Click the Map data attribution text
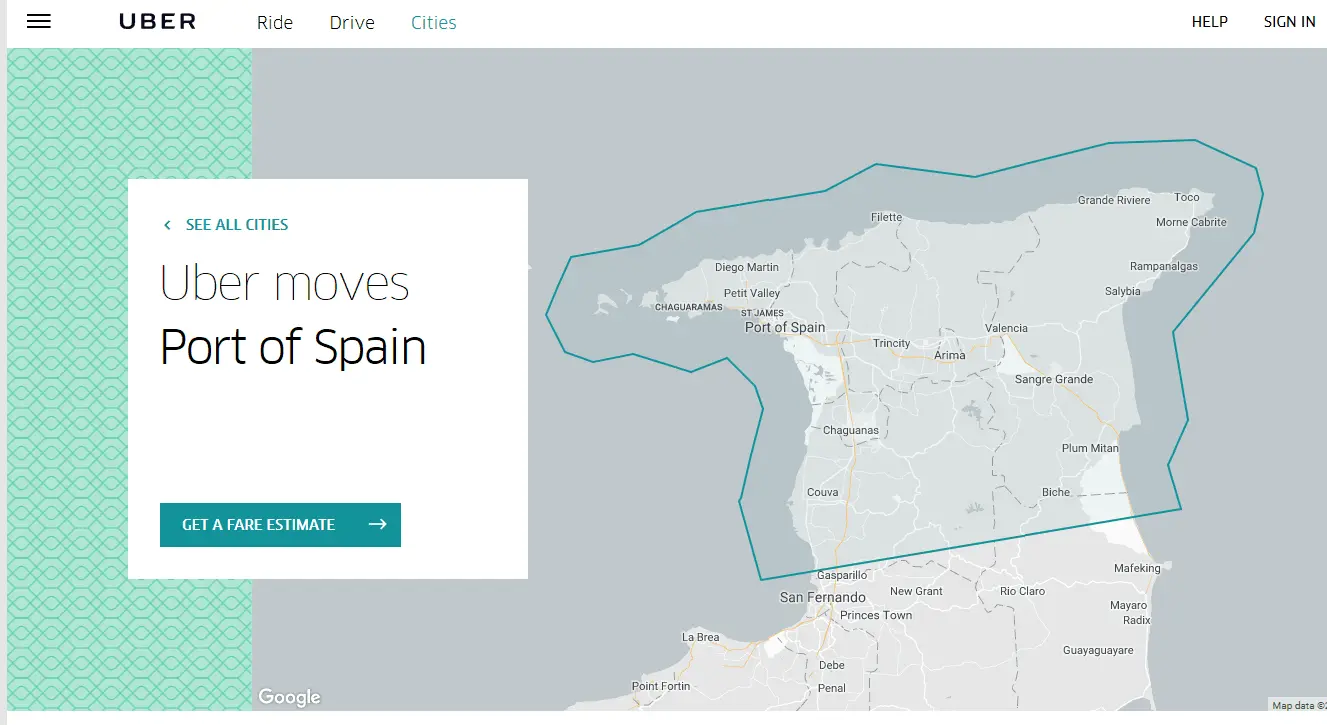Screen dimensions: 1327x725 pos(1297,705)
